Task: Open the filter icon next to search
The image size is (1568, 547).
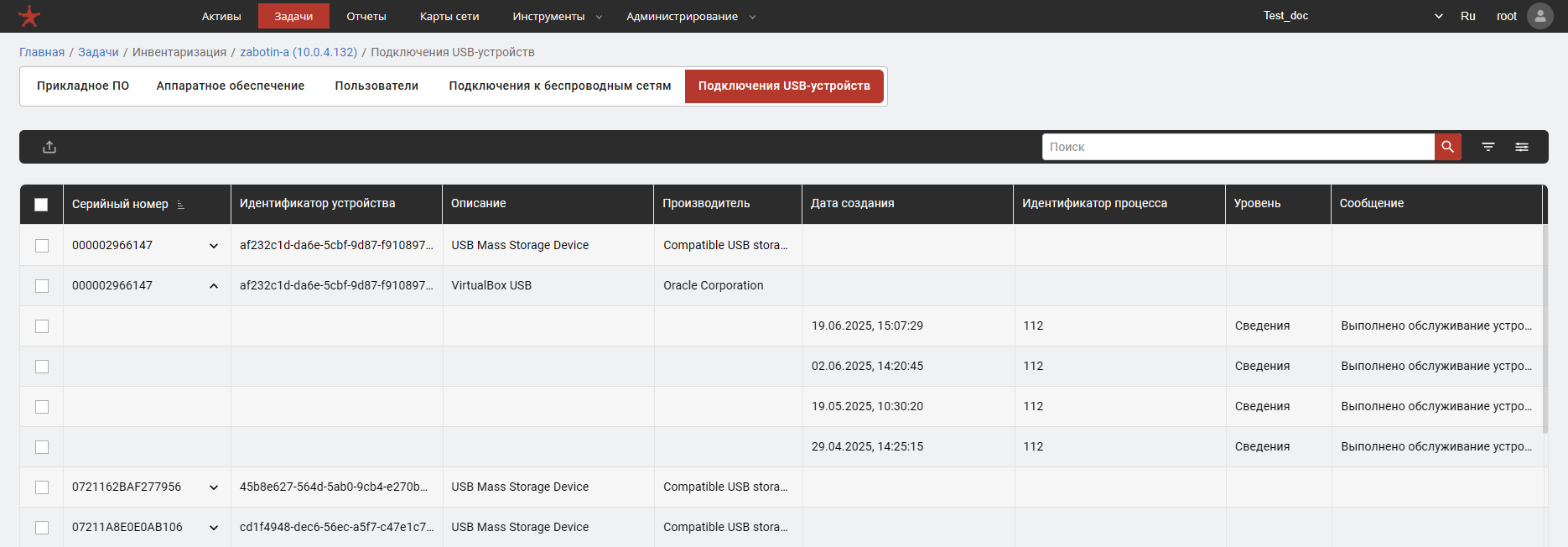Action: click(x=1488, y=147)
